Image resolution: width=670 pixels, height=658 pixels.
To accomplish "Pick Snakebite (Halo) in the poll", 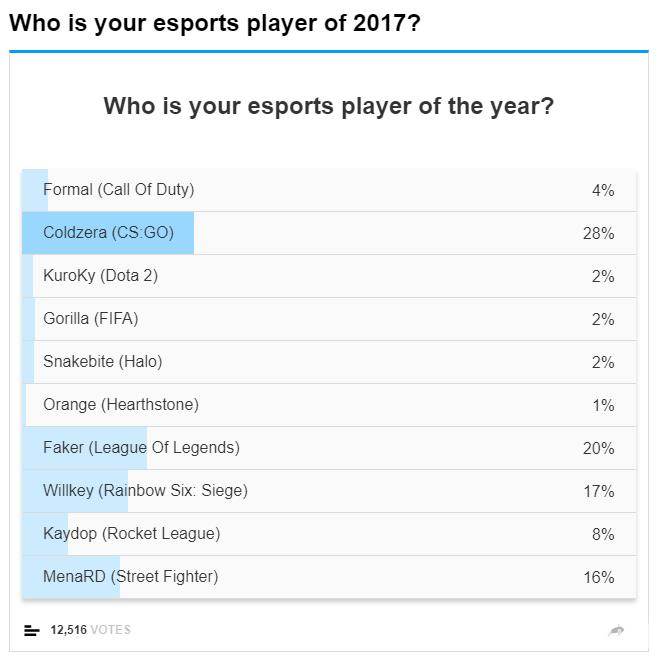I will tap(102, 362).
